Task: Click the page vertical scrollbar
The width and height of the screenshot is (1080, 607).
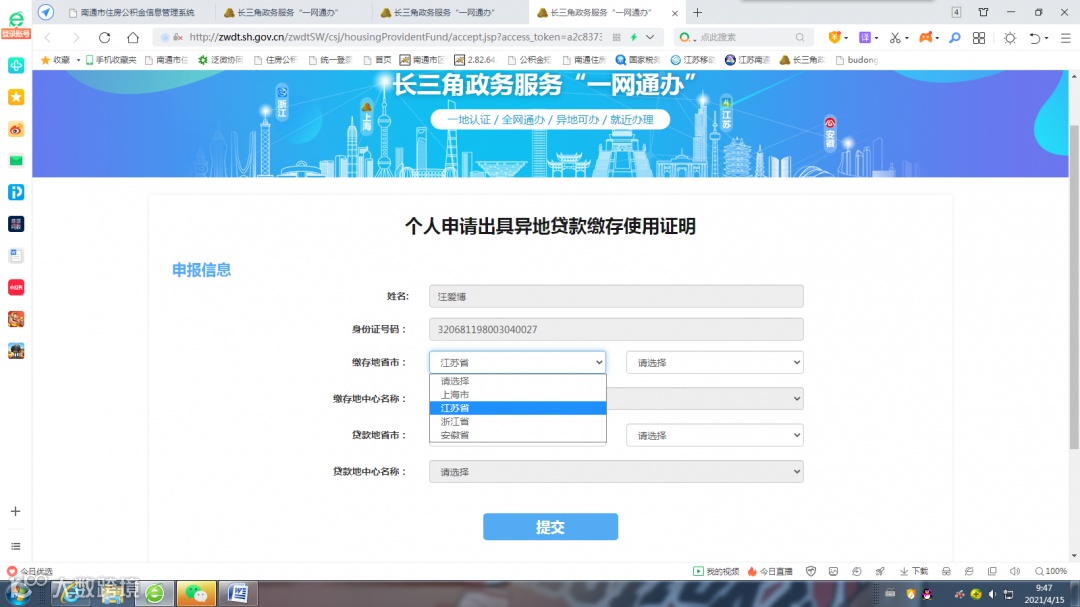Action: (x=1074, y=286)
